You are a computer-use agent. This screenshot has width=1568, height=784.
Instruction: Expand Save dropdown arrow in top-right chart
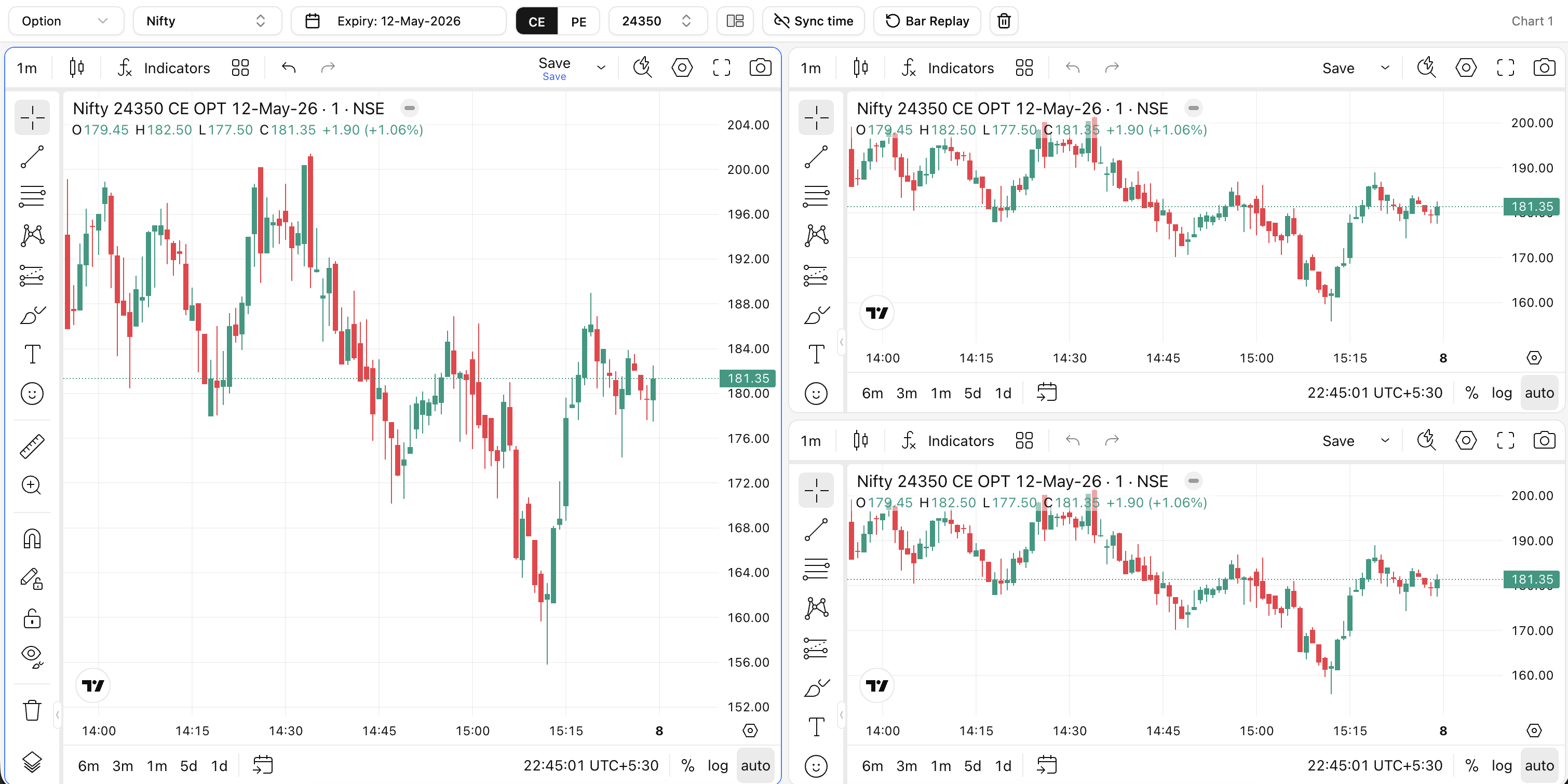coord(1385,67)
